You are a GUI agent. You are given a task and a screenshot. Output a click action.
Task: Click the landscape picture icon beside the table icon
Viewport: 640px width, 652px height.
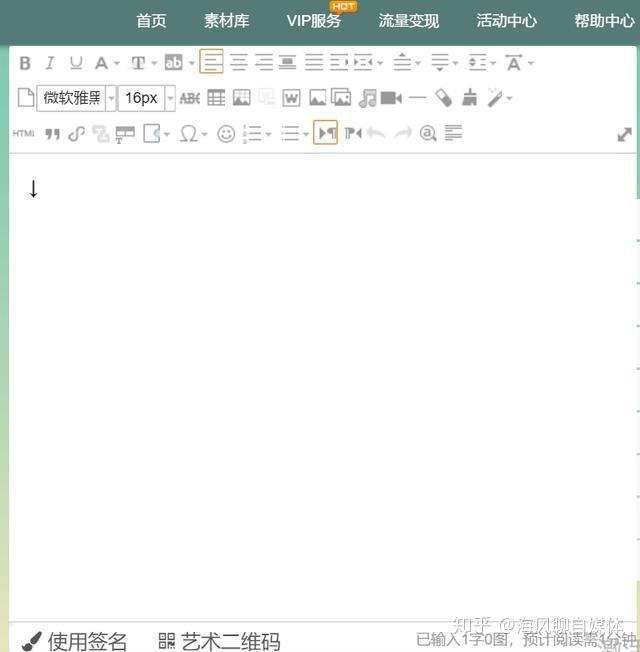(x=242, y=98)
